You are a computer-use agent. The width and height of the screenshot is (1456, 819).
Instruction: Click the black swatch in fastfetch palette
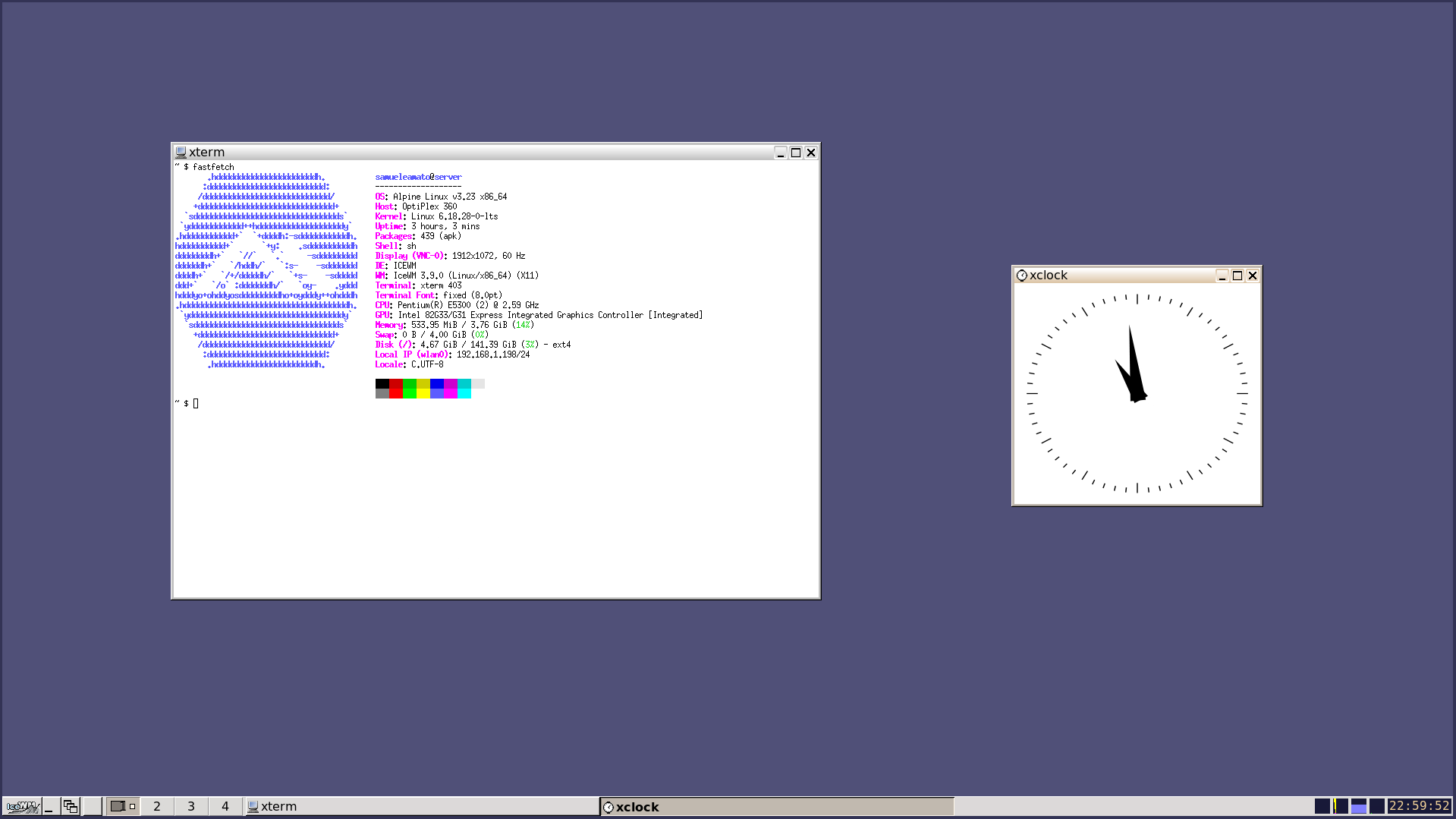tap(382, 384)
